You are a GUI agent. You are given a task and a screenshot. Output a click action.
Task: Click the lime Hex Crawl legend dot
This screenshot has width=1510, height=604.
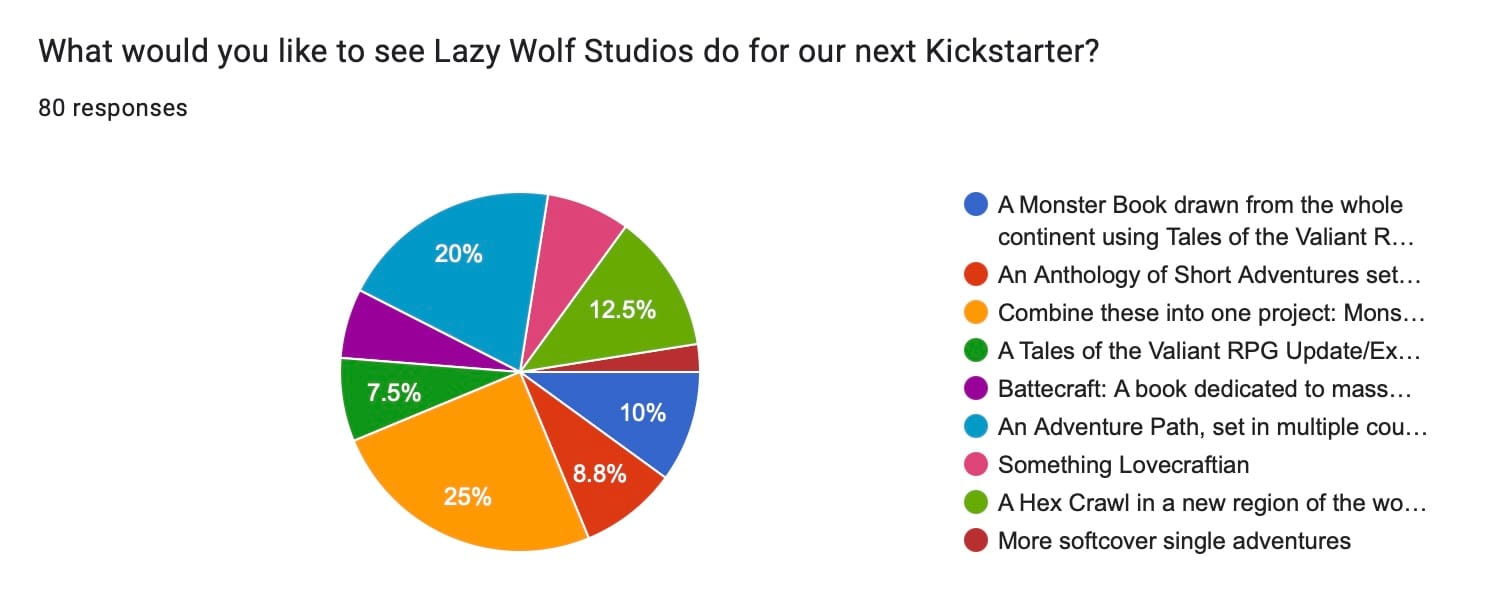click(976, 503)
